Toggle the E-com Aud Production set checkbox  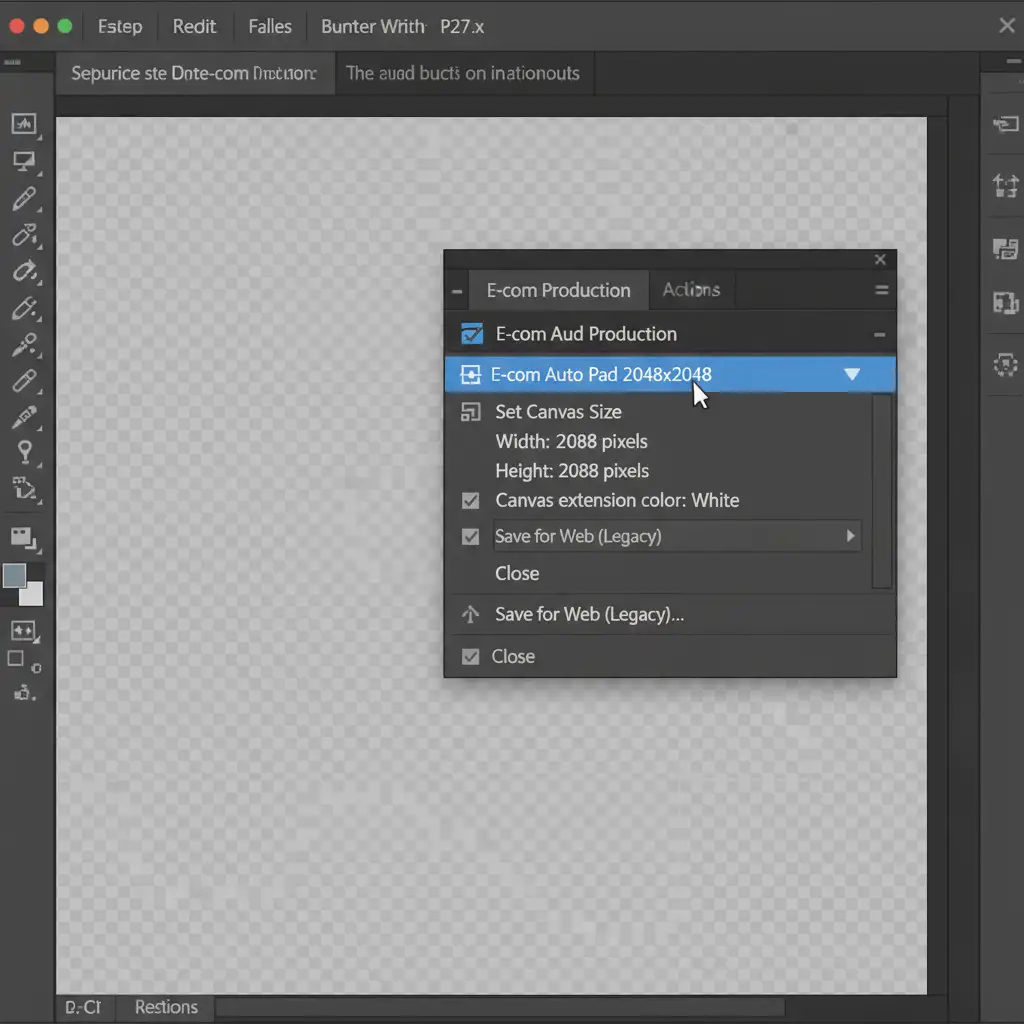(470, 334)
